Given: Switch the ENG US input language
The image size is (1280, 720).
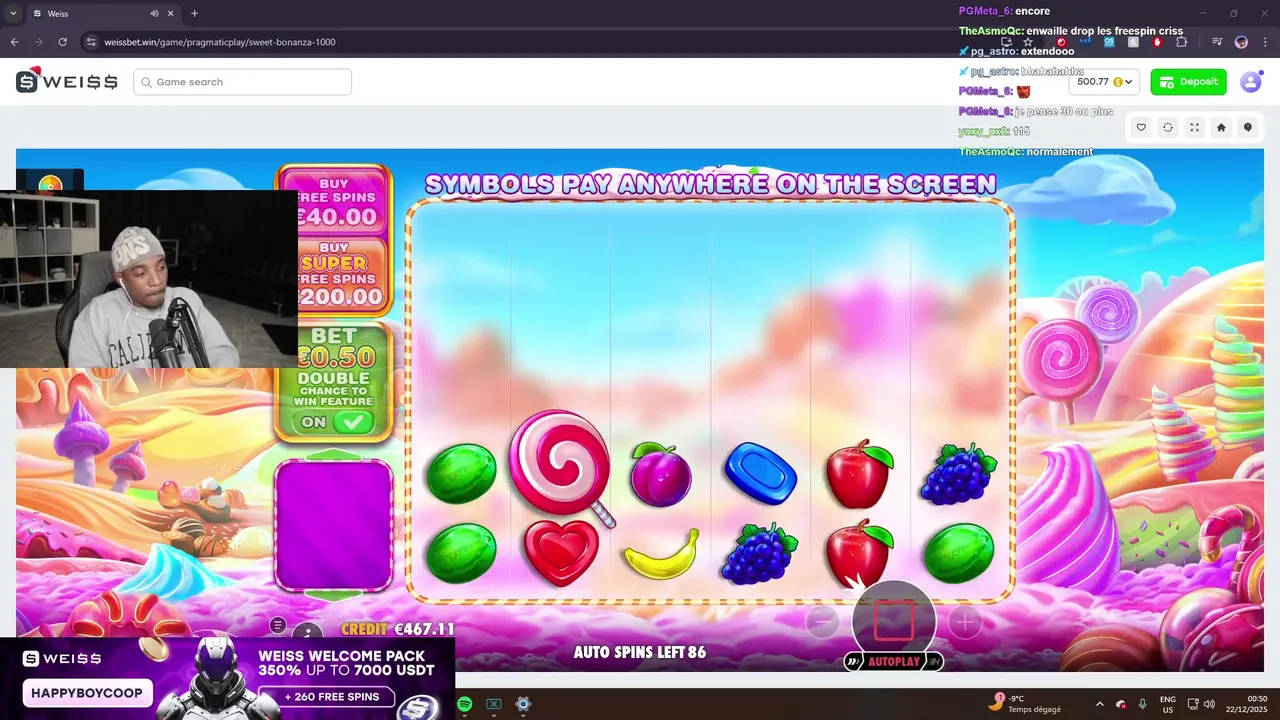Looking at the screenshot, I should 1168,704.
